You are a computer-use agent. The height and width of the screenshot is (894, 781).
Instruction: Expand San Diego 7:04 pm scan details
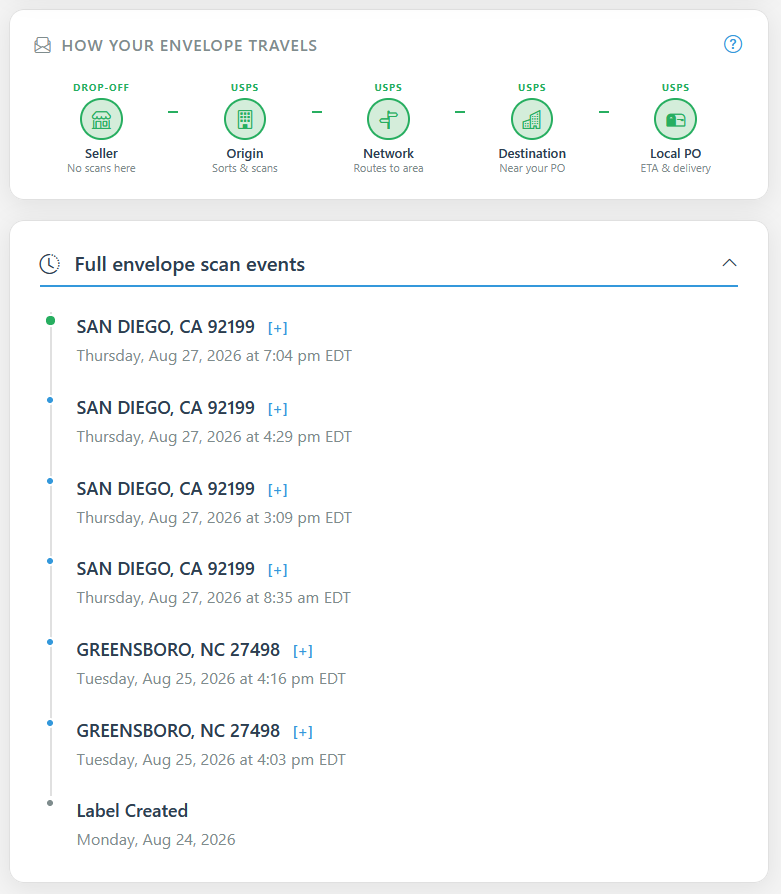click(x=278, y=328)
